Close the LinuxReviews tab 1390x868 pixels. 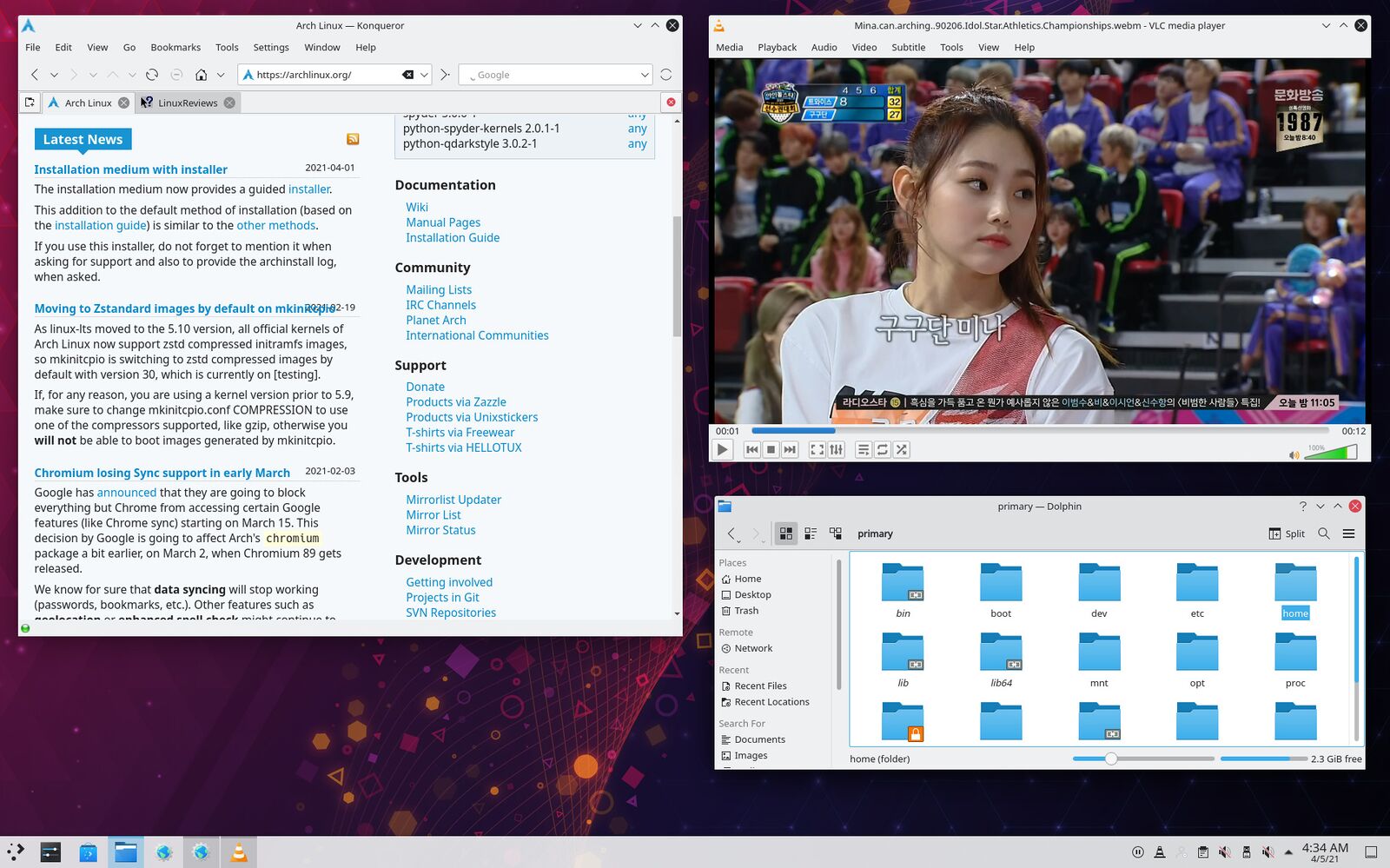click(229, 103)
